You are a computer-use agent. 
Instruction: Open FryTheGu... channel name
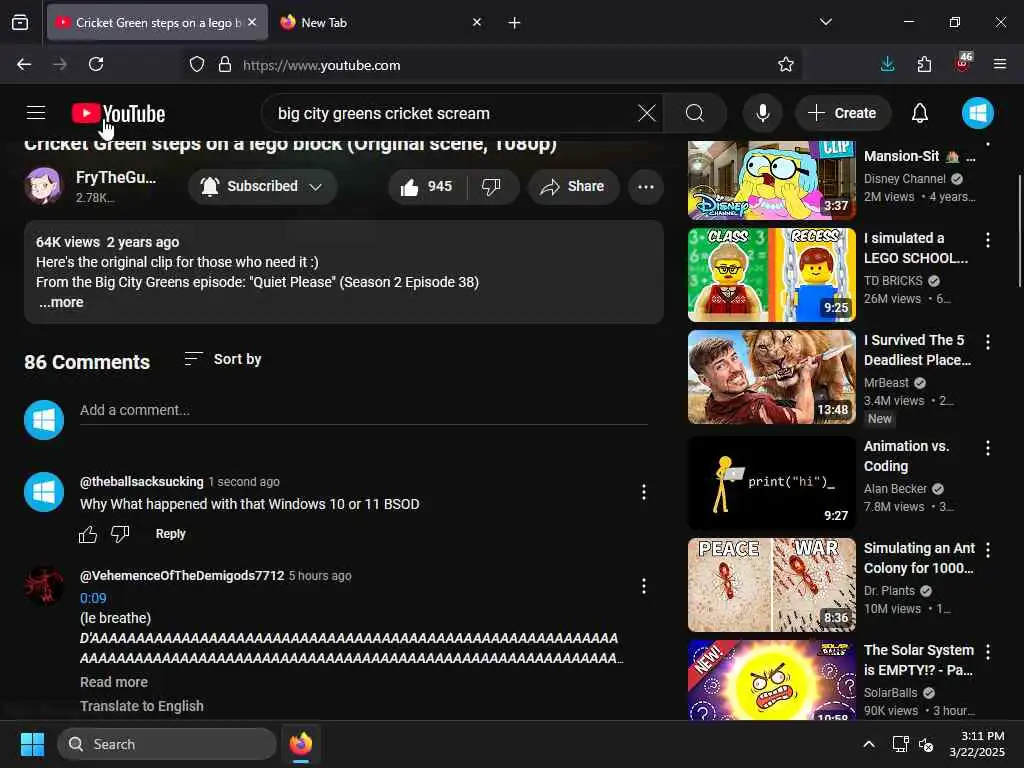(116, 178)
